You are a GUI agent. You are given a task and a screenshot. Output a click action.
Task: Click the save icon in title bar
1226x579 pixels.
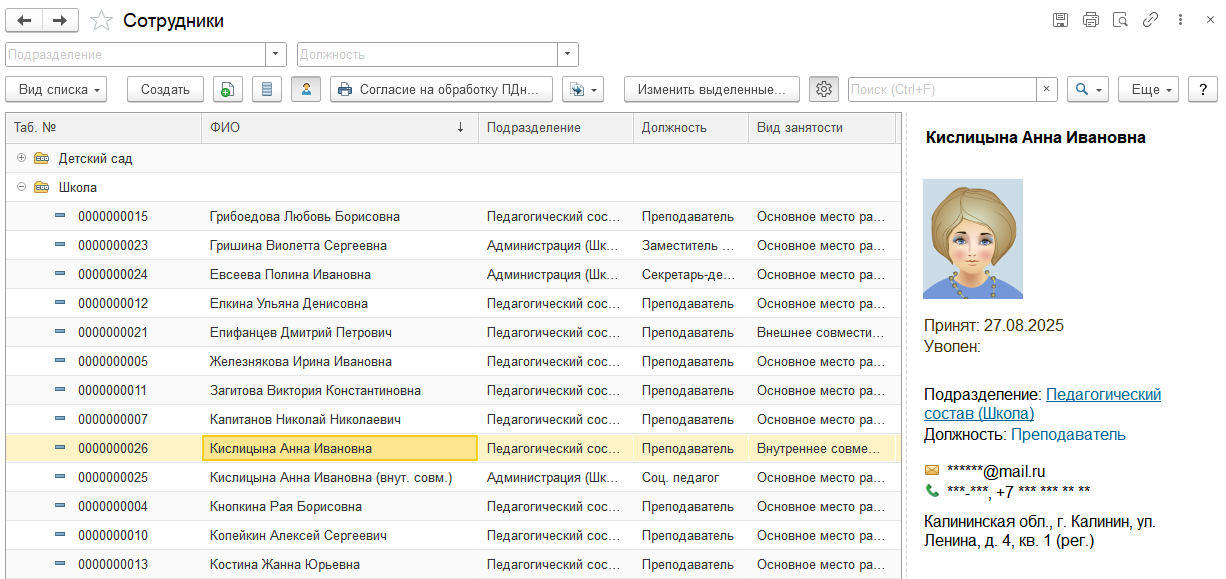coord(1060,20)
